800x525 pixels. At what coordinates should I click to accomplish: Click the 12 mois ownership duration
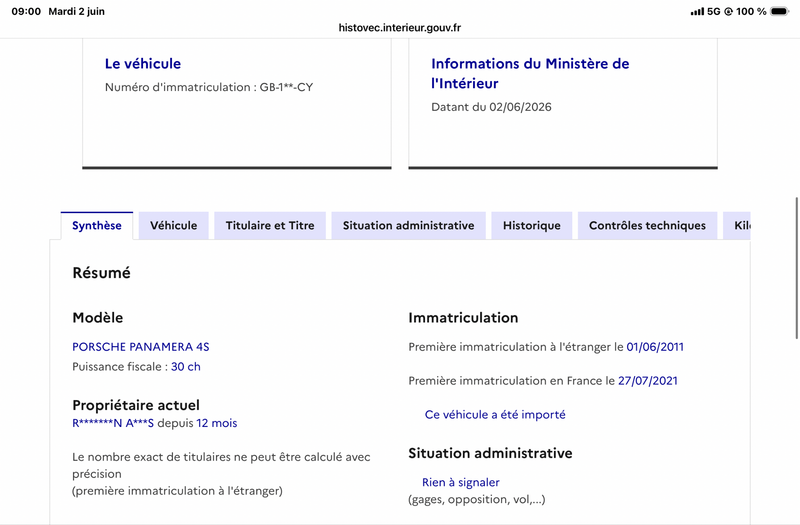(217, 423)
